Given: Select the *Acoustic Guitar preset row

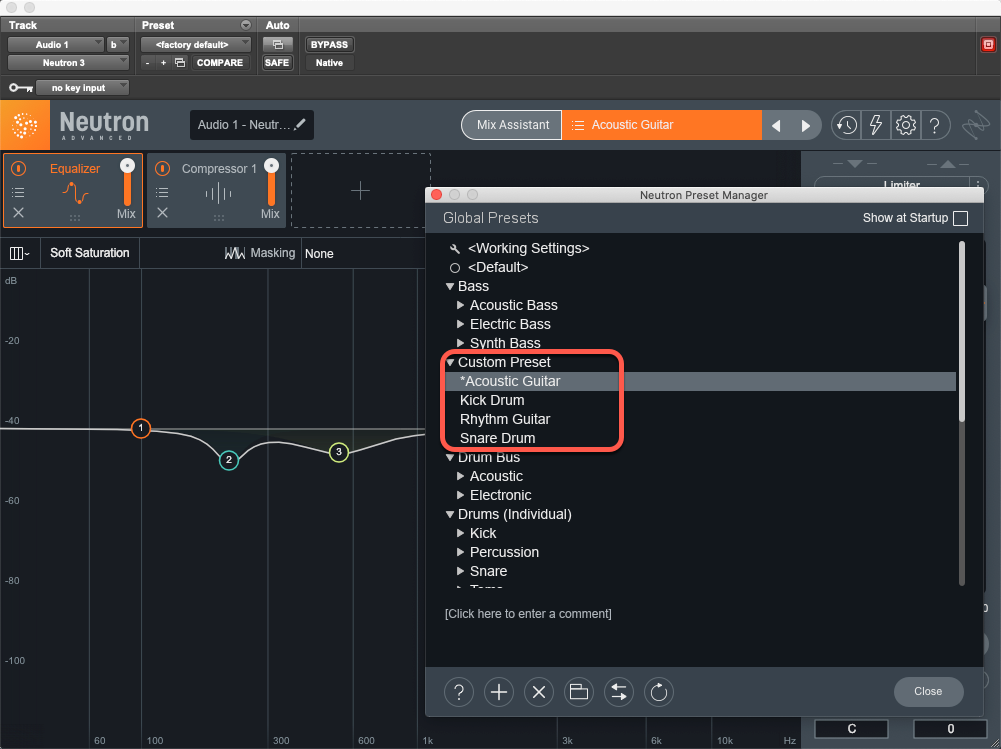Looking at the screenshot, I should pos(700,381).
